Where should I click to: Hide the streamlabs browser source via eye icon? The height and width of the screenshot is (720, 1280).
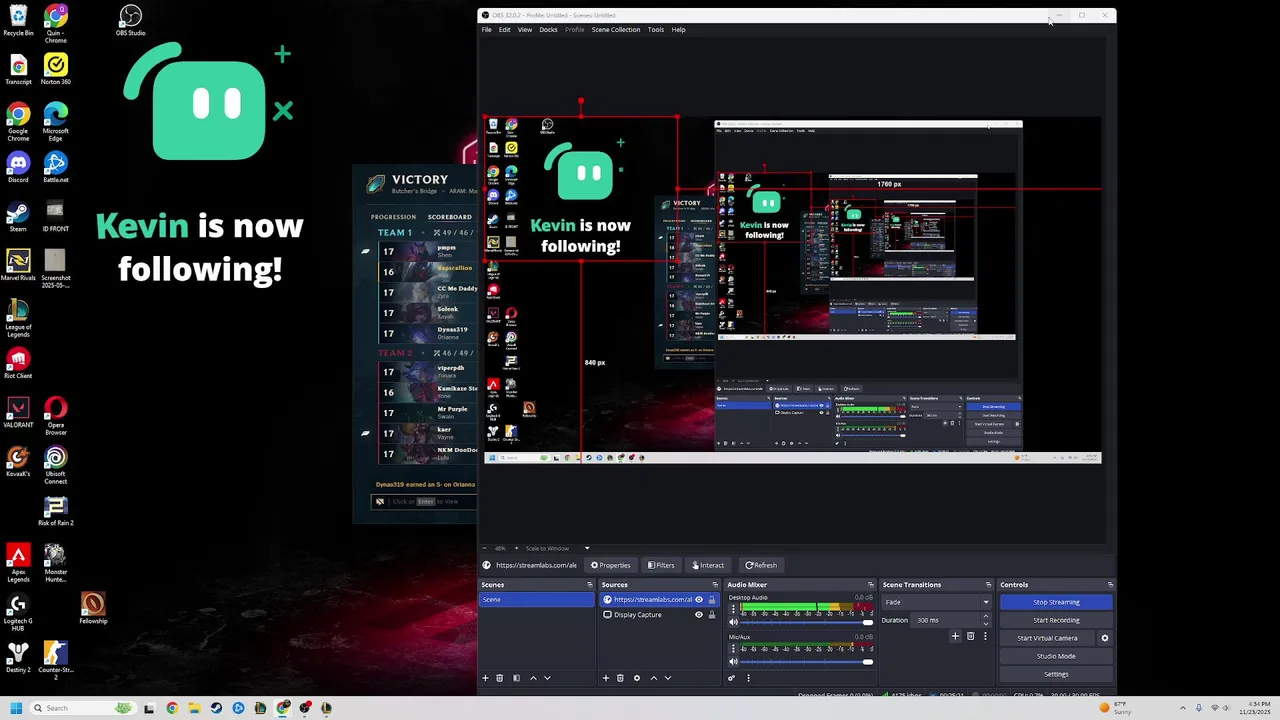699,600
